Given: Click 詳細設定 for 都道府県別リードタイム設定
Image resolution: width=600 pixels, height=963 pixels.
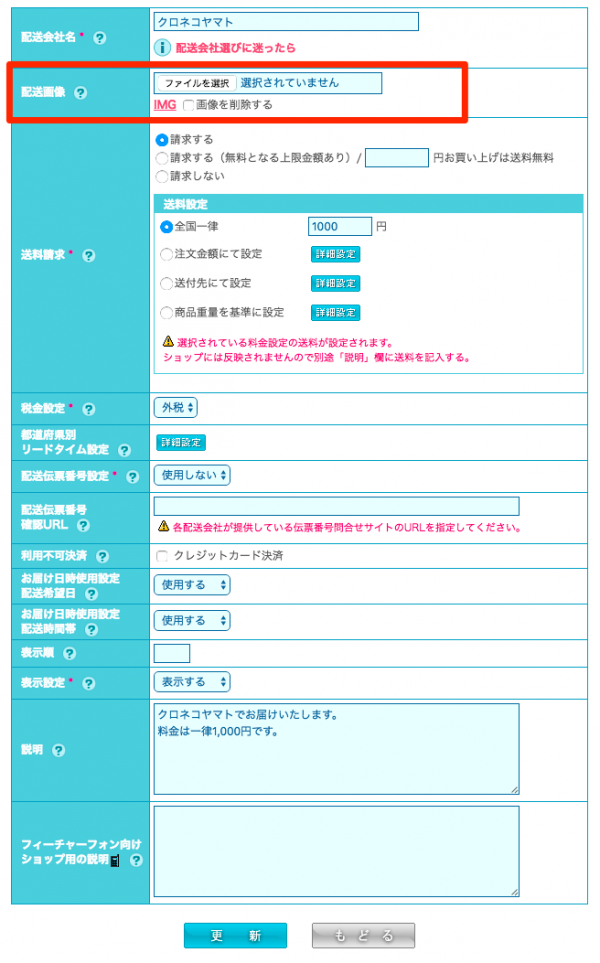Looking at the screenshot, I should click(x=181, y=443).
